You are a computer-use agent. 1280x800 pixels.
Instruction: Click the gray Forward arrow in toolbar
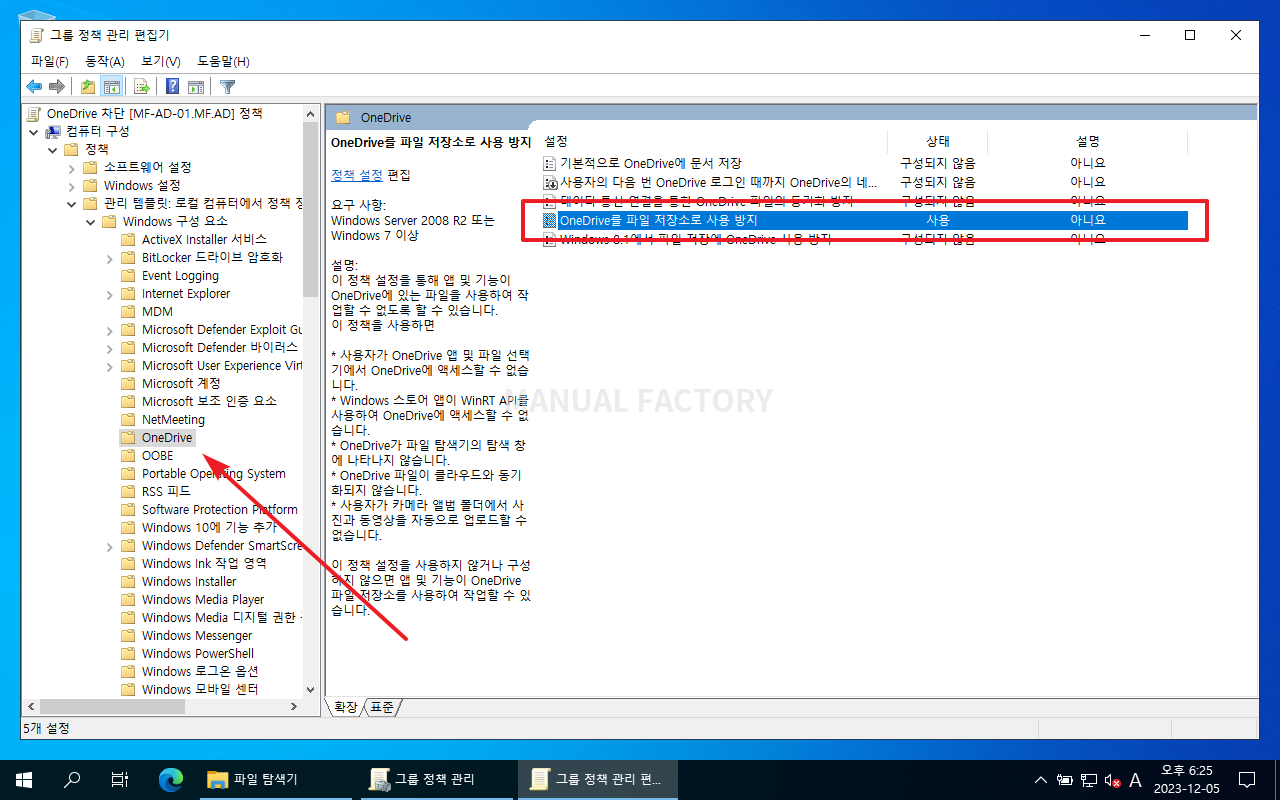click(x=57, y=87)
